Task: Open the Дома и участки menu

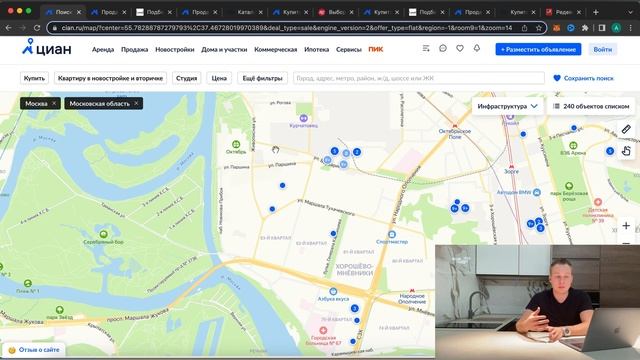Action: 224,49
